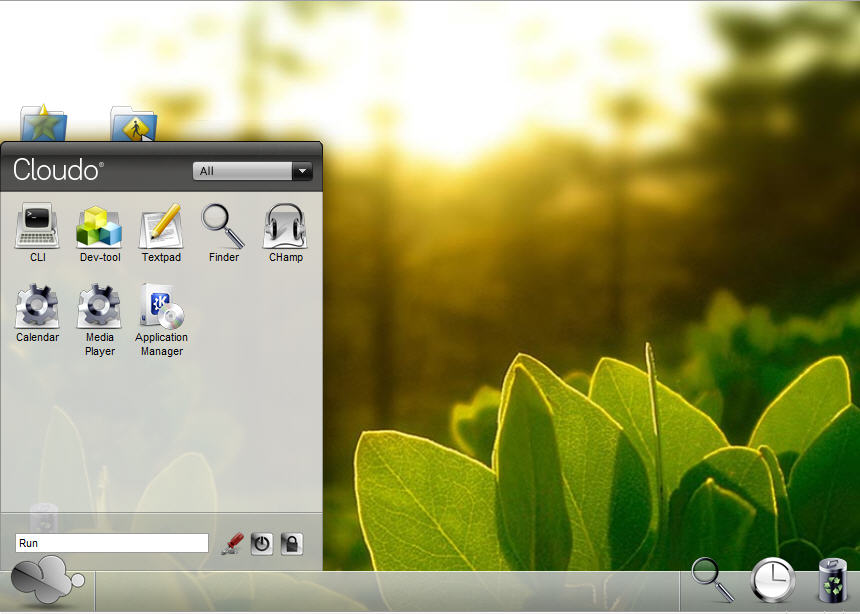Viewport: 860px width, 614px height.
Task: Open the recycle bin in taskbar
Action: click(833, 581)
